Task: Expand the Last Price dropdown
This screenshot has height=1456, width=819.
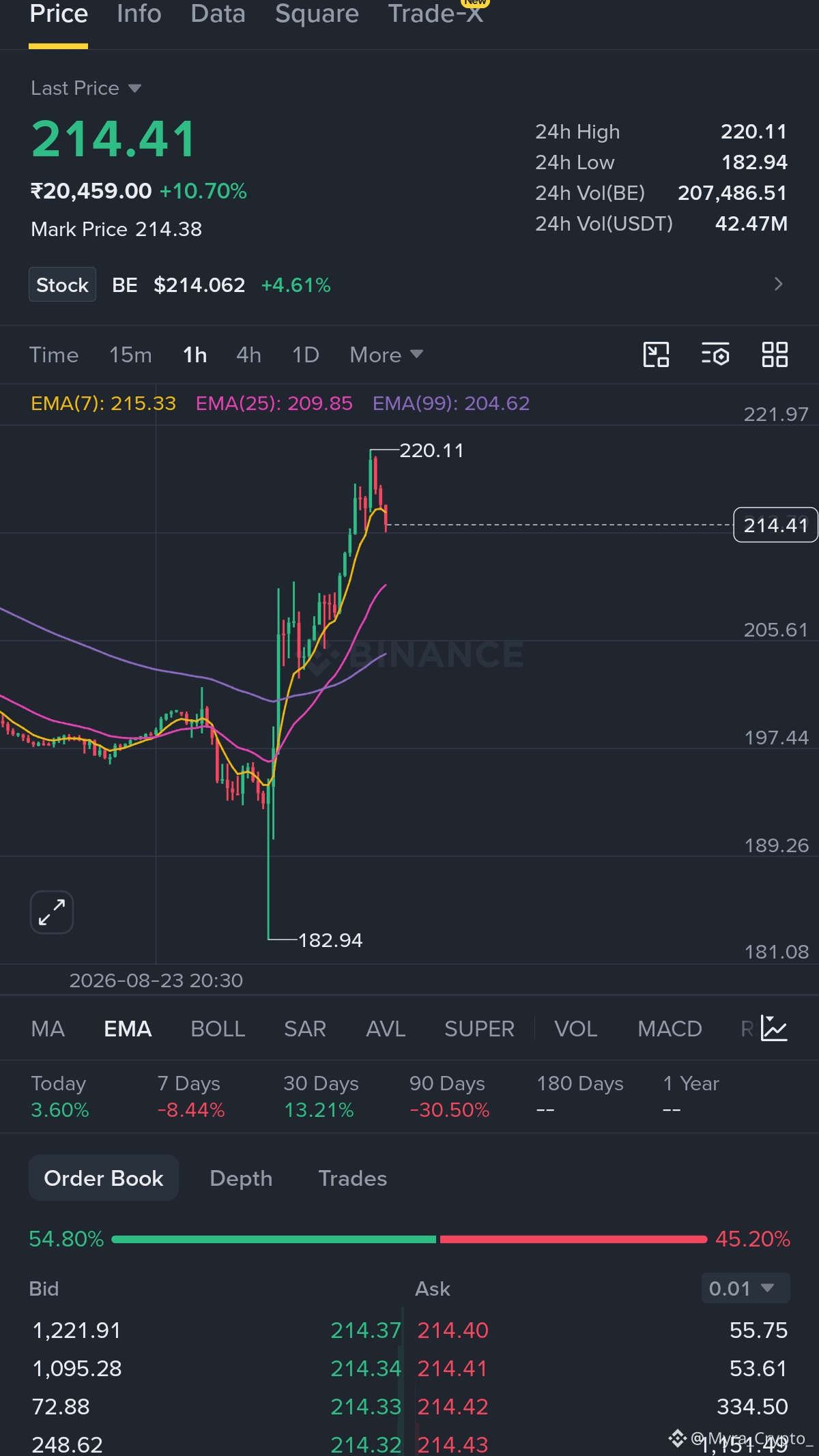Action: [x=86, y=88]
